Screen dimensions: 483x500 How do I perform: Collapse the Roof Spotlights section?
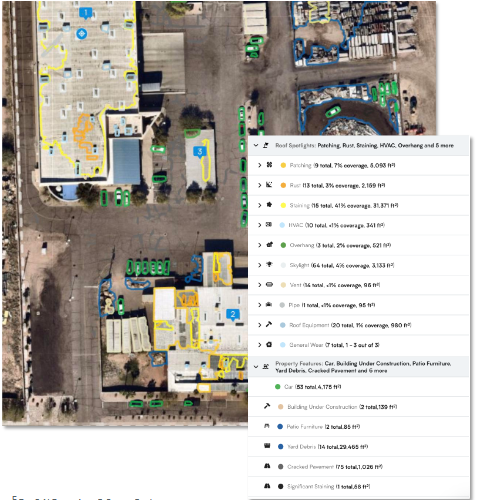pos(256,145)
